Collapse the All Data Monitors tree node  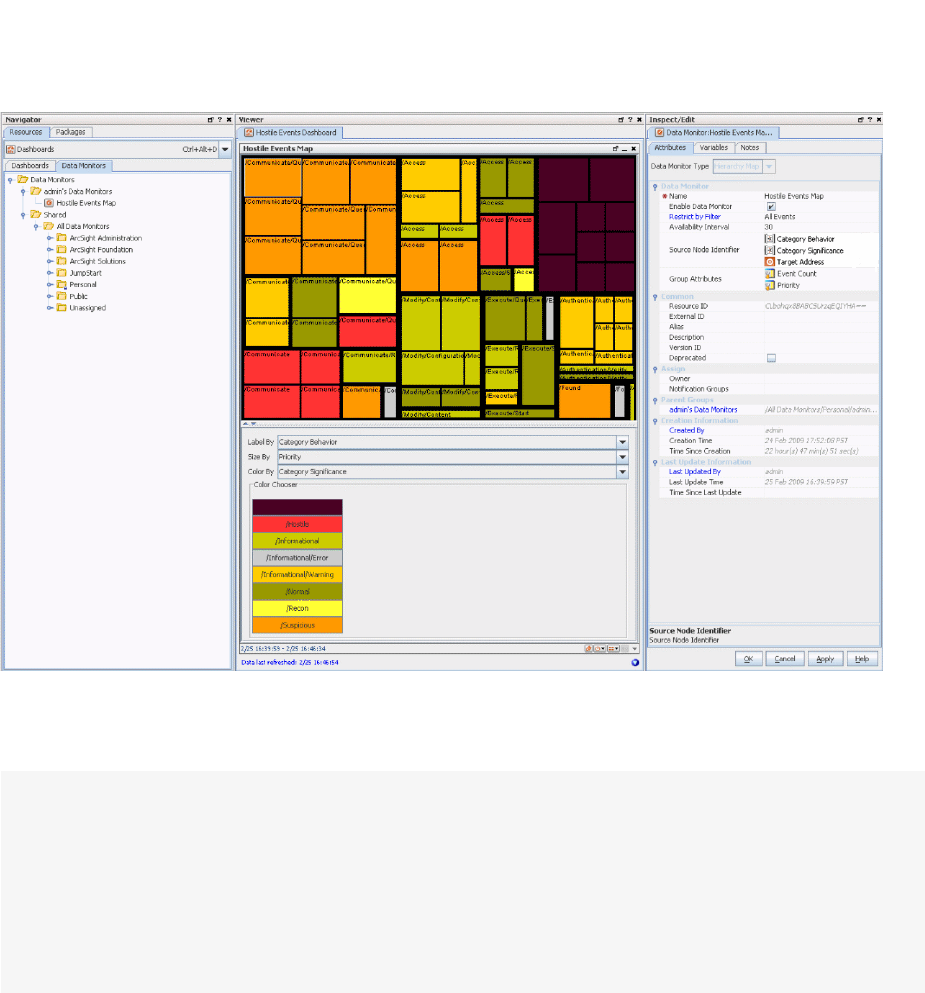(x=37, y=227)
